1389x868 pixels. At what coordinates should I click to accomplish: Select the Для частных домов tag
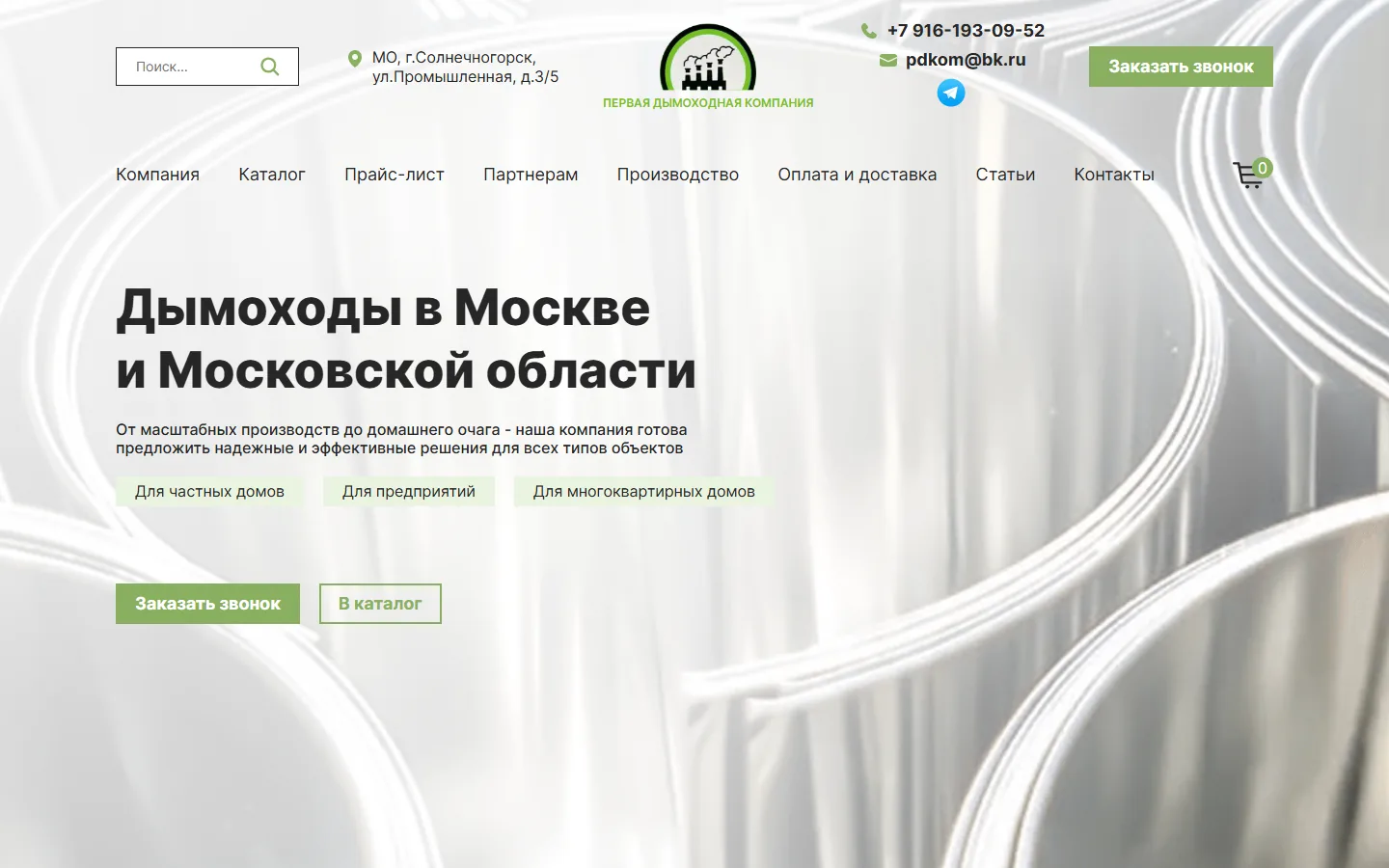point(209,492)
